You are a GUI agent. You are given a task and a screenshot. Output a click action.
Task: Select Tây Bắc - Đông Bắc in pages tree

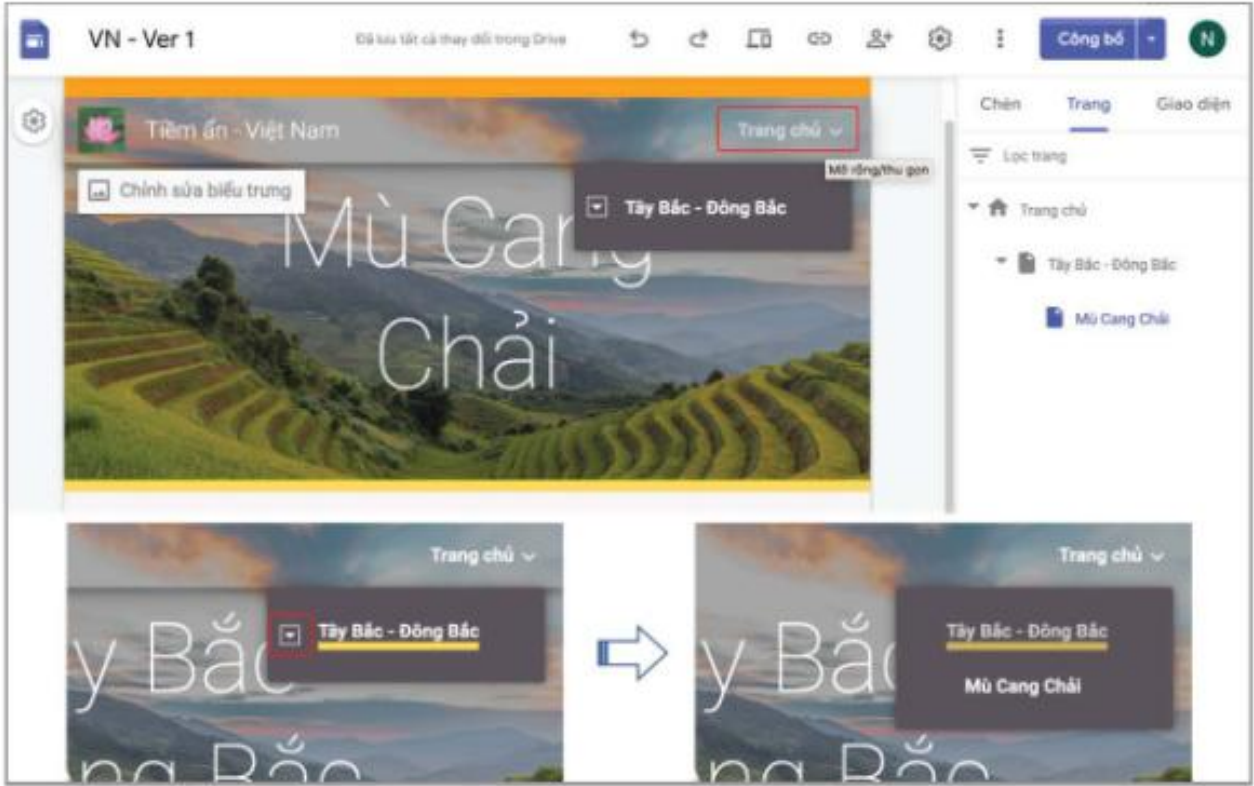coord(1112,265)
